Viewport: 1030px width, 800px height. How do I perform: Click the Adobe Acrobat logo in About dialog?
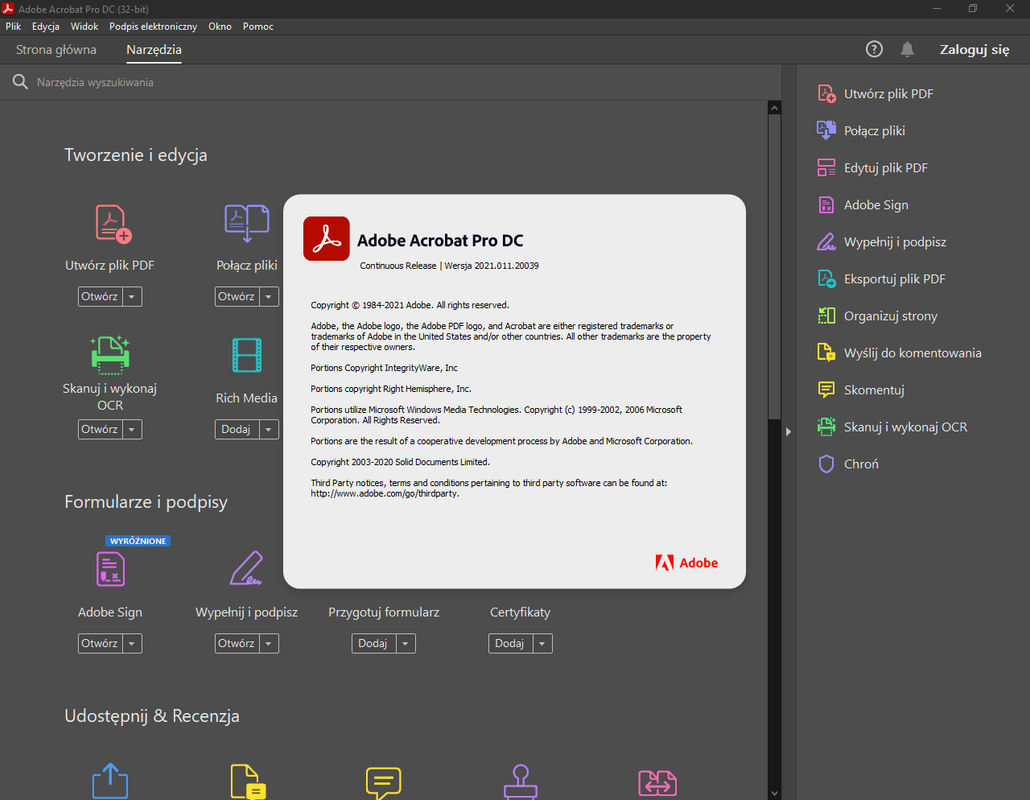326,239
